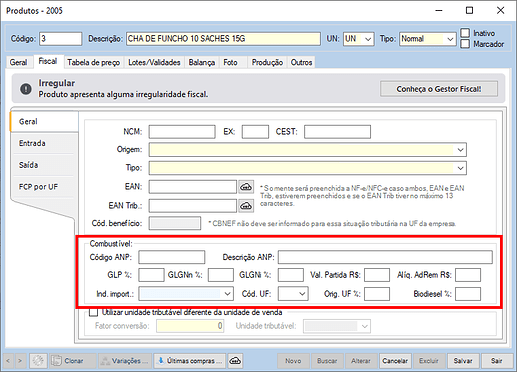Screen dimensions: 517x372
Task: Click the EAN input field
Action: (193, 187)
